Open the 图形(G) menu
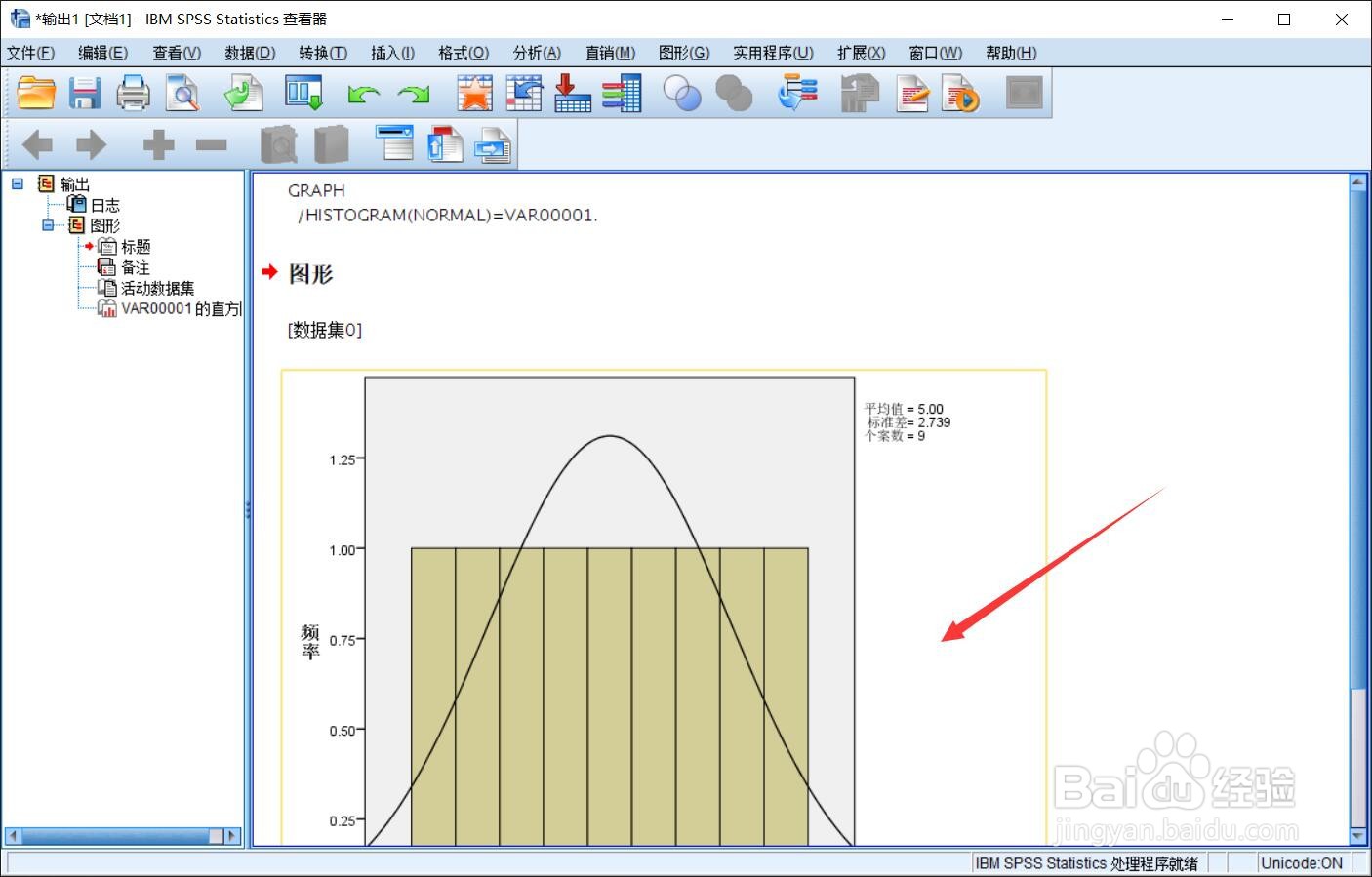 684,53
